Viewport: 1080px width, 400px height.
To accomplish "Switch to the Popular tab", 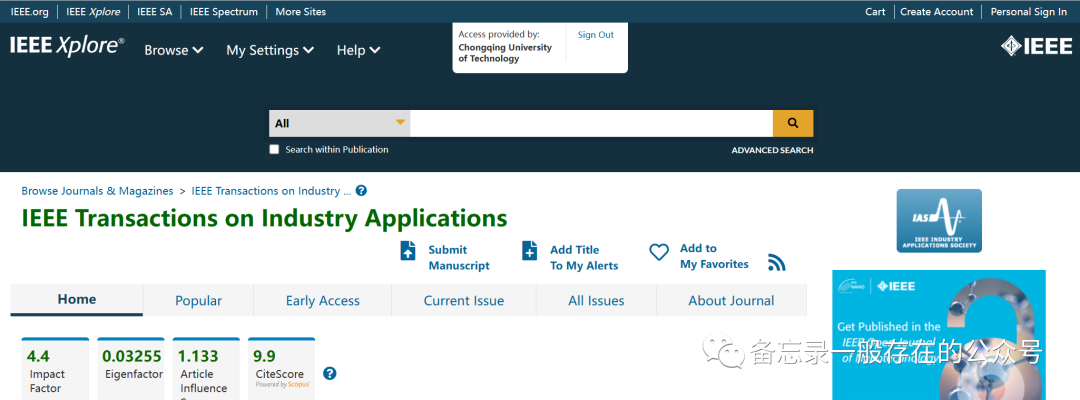I will [198, 301].
